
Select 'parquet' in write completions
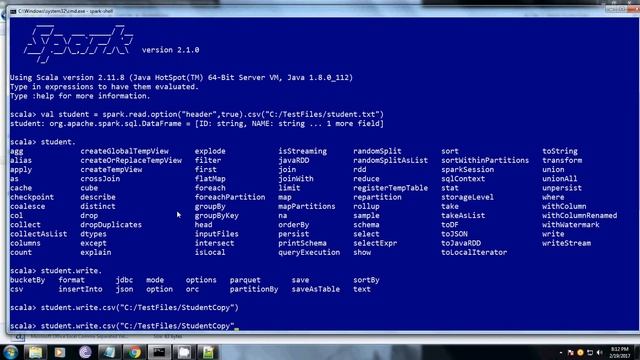click(x=245, y=280)
